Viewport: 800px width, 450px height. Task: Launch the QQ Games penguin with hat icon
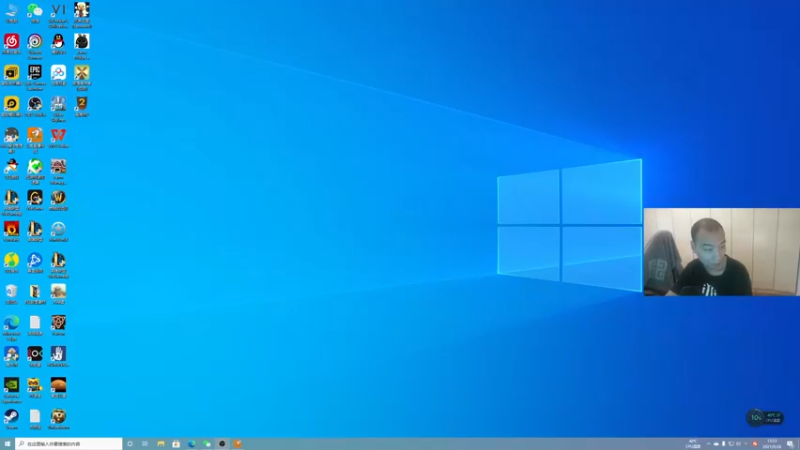click(x=11, y=167)
